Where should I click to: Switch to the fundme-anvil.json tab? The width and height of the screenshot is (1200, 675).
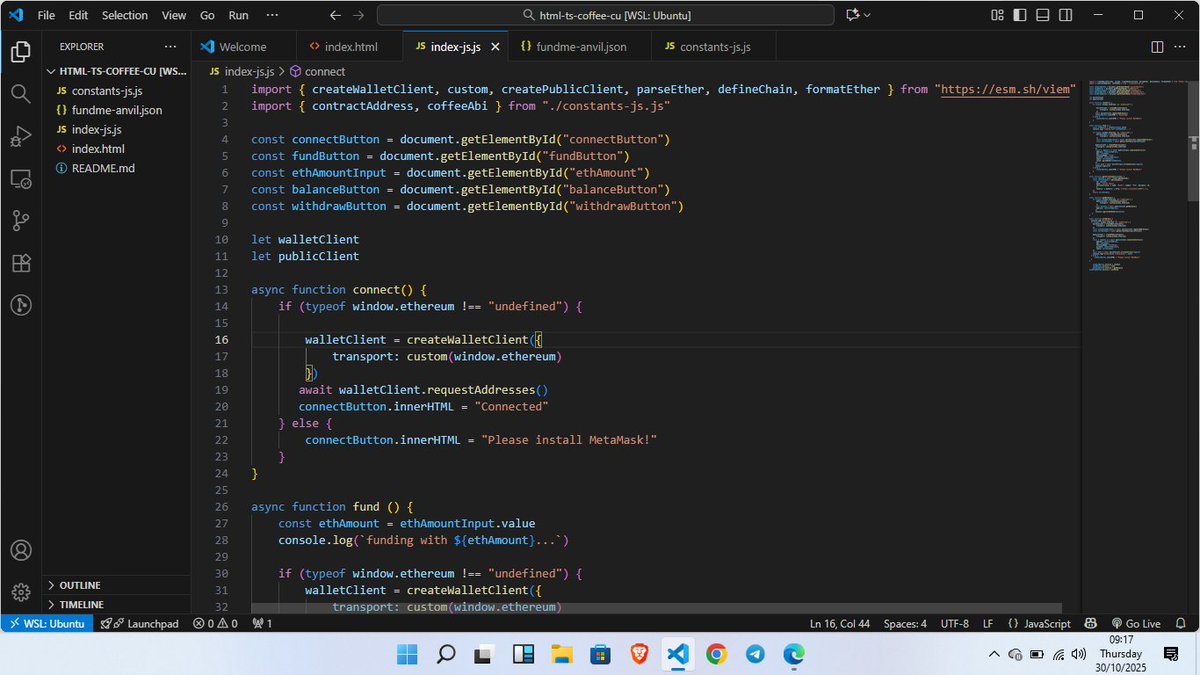[x=580, y=47]
